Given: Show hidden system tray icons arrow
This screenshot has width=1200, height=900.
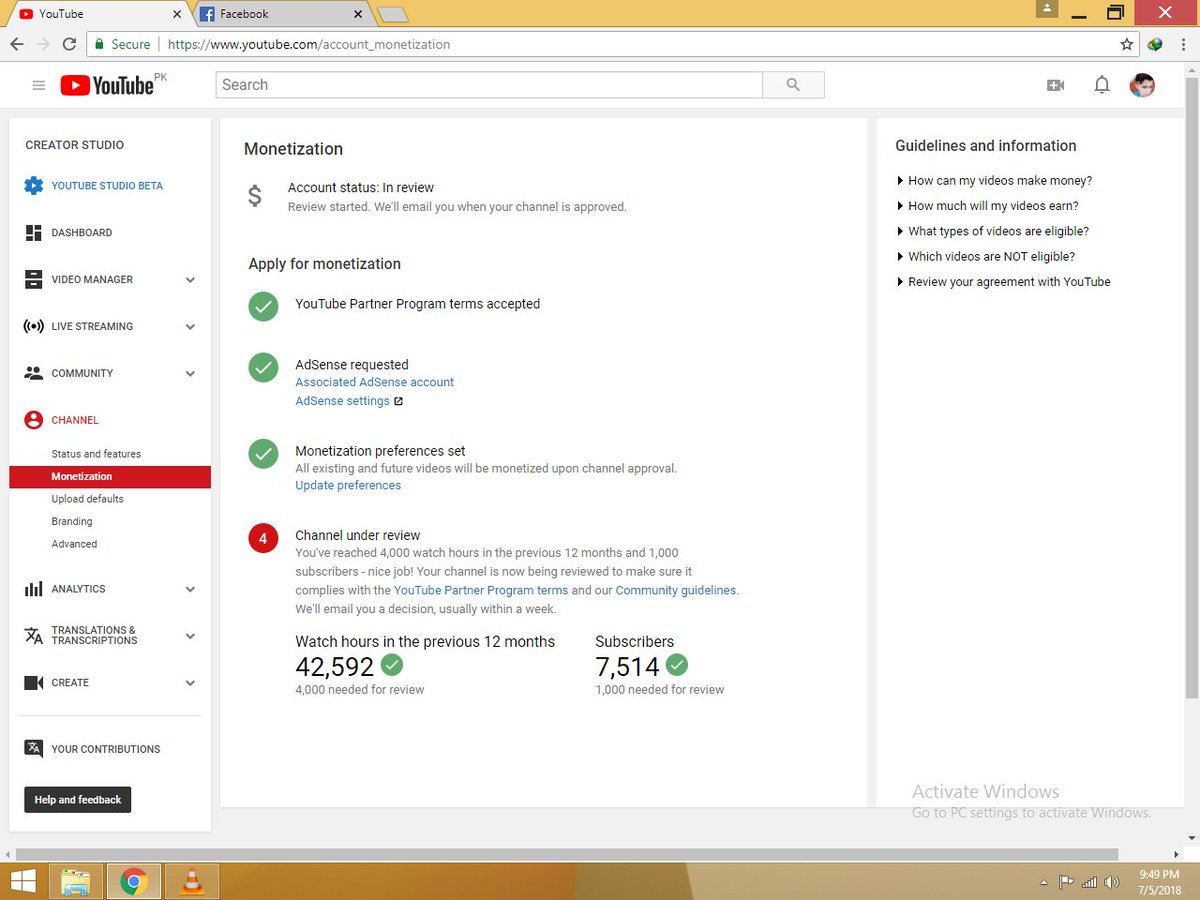Looking at the screenshot, I should point(1043,883).
